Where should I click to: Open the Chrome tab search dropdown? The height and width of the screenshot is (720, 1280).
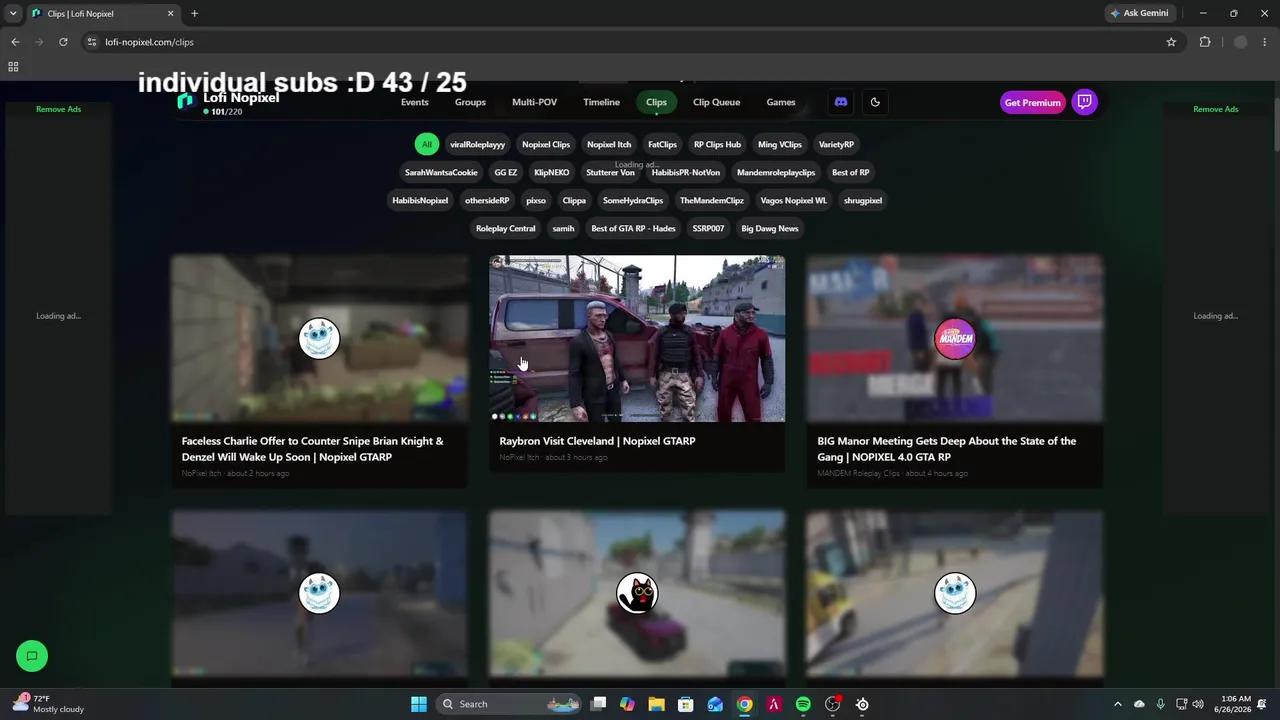pos(13,13)
